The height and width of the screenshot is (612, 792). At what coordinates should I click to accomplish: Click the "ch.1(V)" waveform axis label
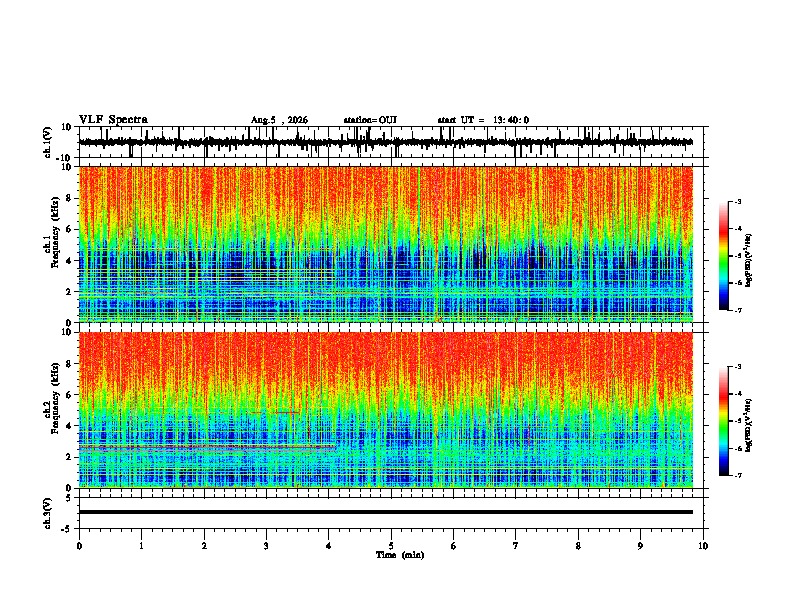pos(48,142)
